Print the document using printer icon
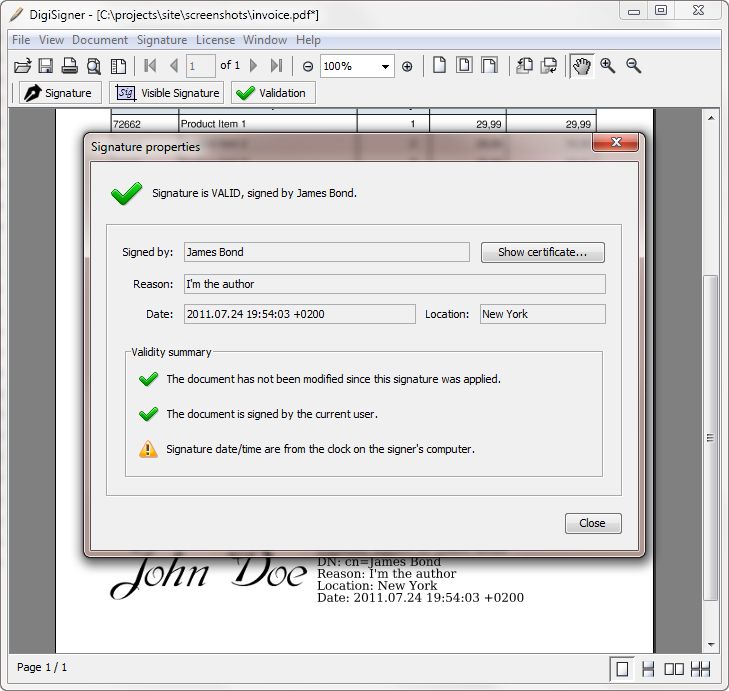The width and height of the screenshot is (729, 691). (70, 66)
